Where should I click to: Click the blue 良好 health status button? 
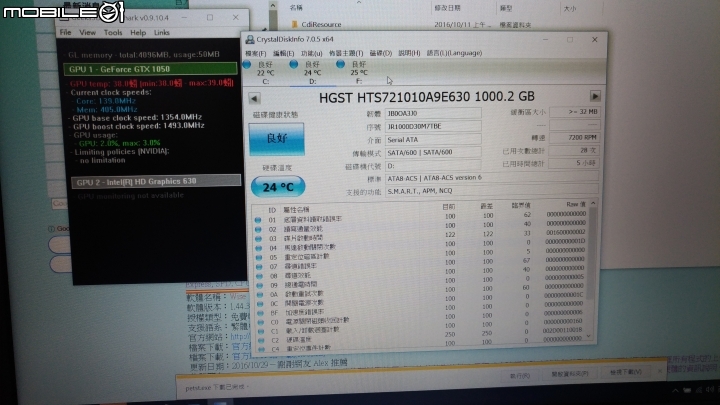[276, 139]
